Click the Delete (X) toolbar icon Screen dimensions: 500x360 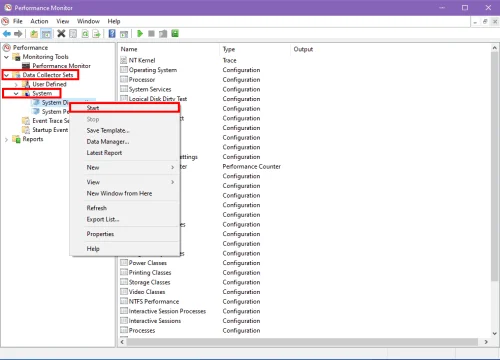61,33
